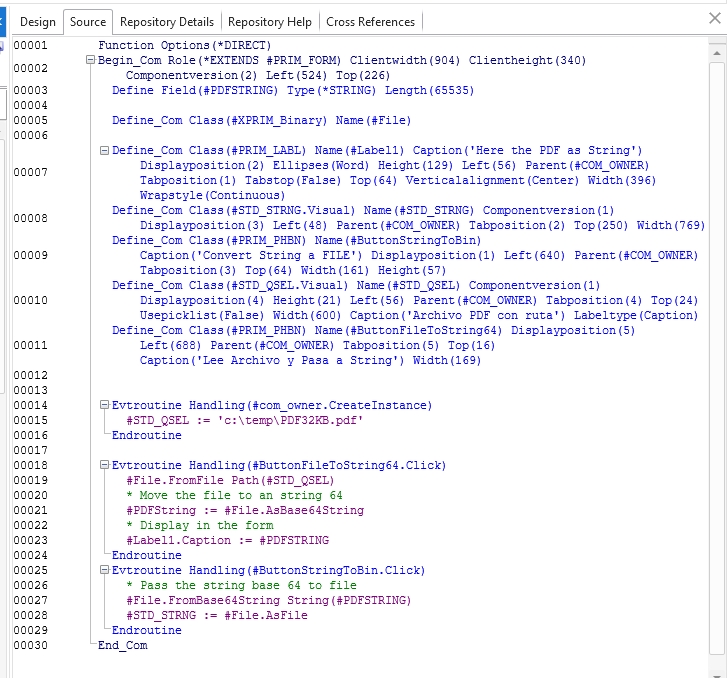Image resolution: width=727 pixels, height=678 pixels.
Task: Click comment 'Display in the form'
Action: click(x=207, y=525)
